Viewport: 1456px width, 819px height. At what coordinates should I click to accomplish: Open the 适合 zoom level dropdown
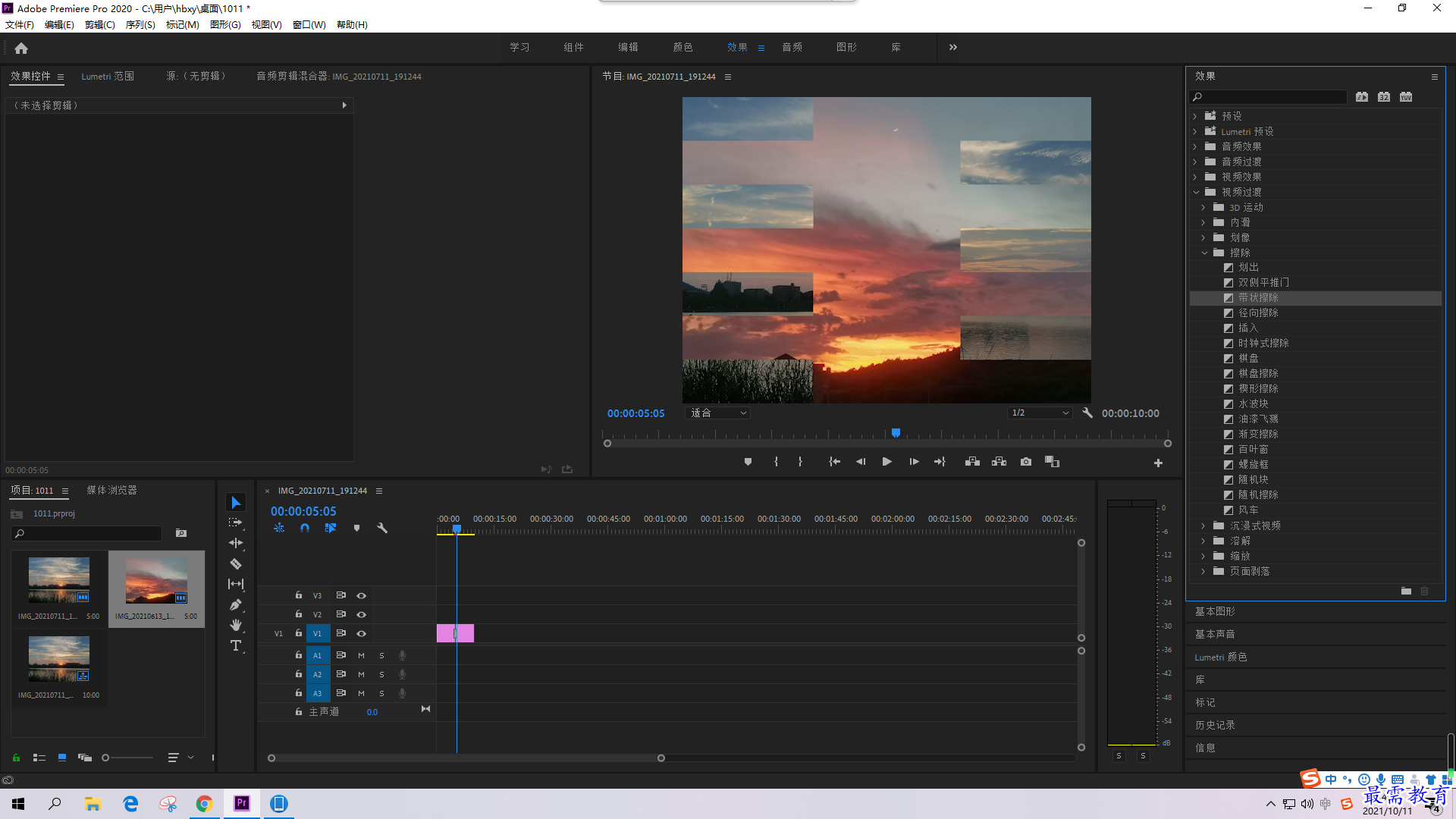[x=717, y=413]
